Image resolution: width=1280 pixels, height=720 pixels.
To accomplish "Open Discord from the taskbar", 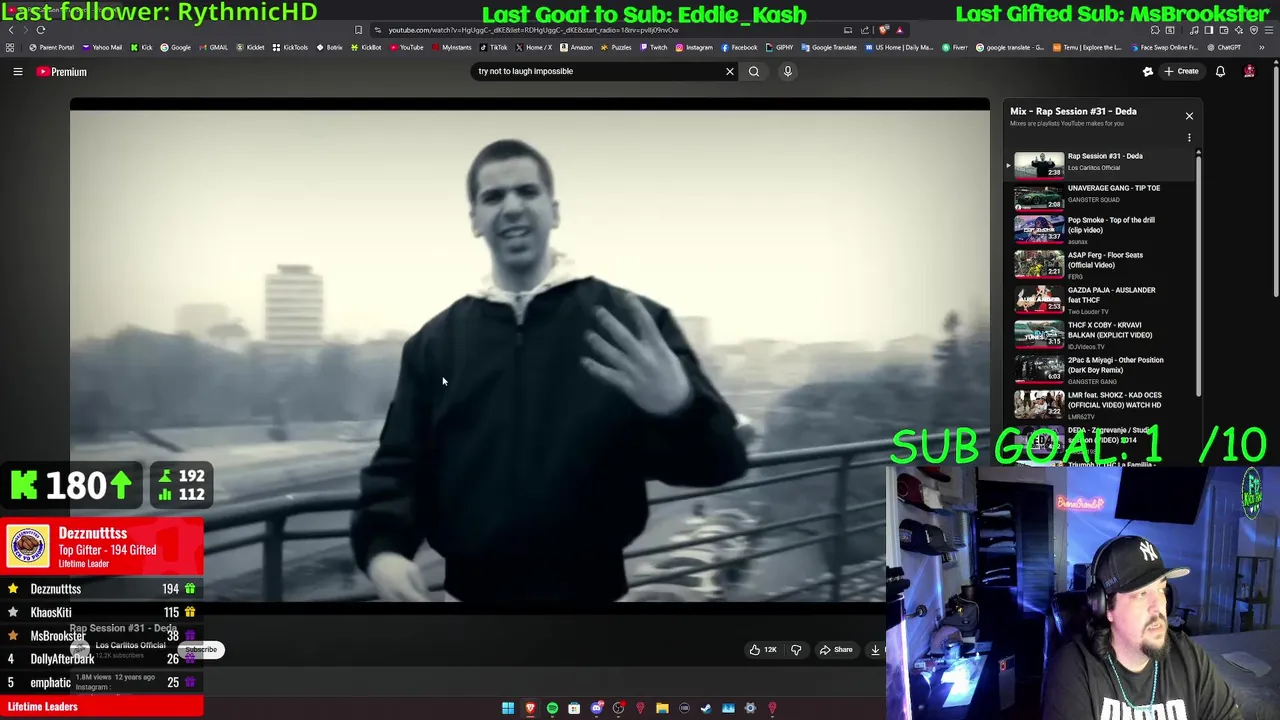I will point(596,708).
